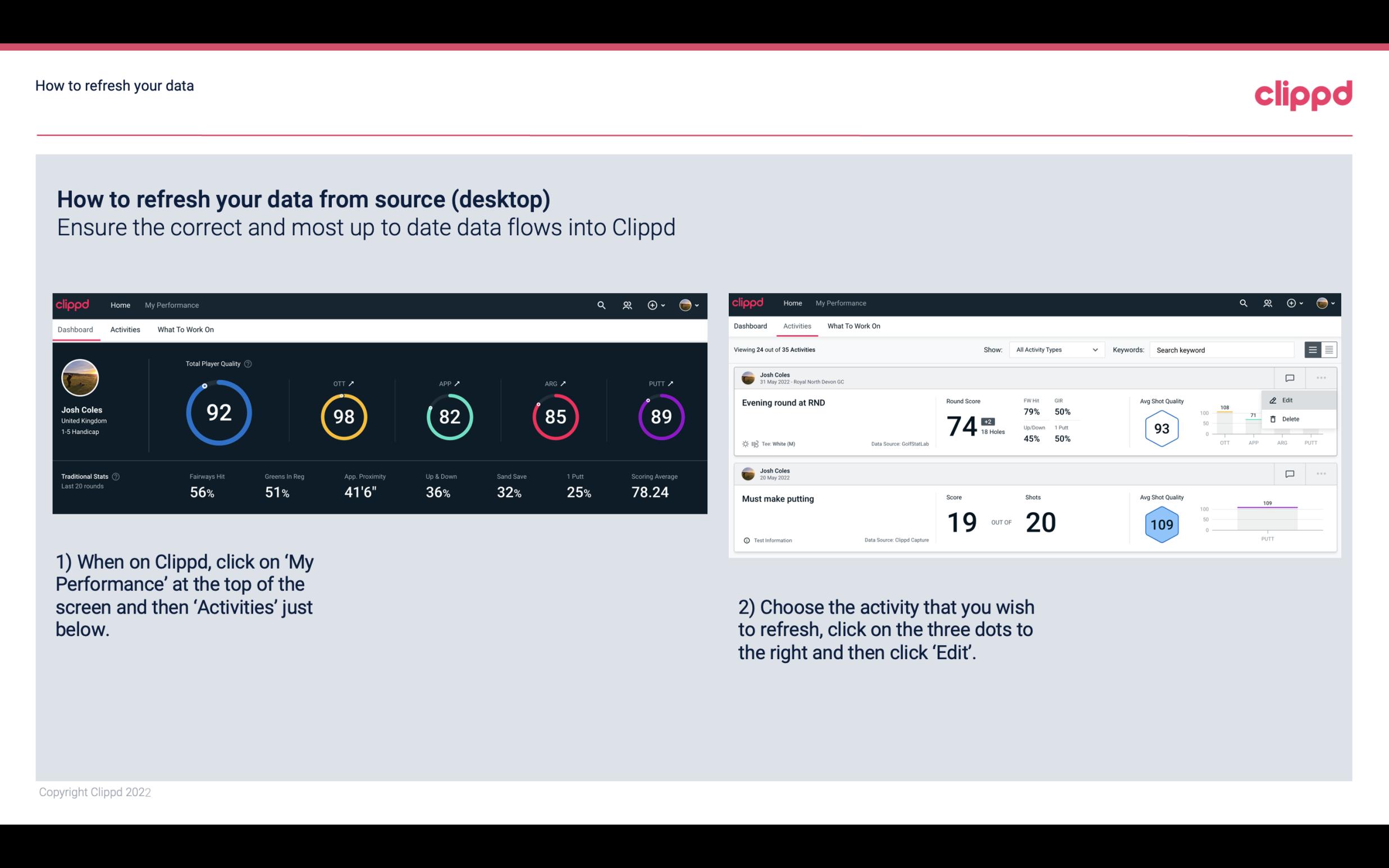
Task: Click the Edit pencil icon on Evening round
Action: click(x=1274, y=399)
